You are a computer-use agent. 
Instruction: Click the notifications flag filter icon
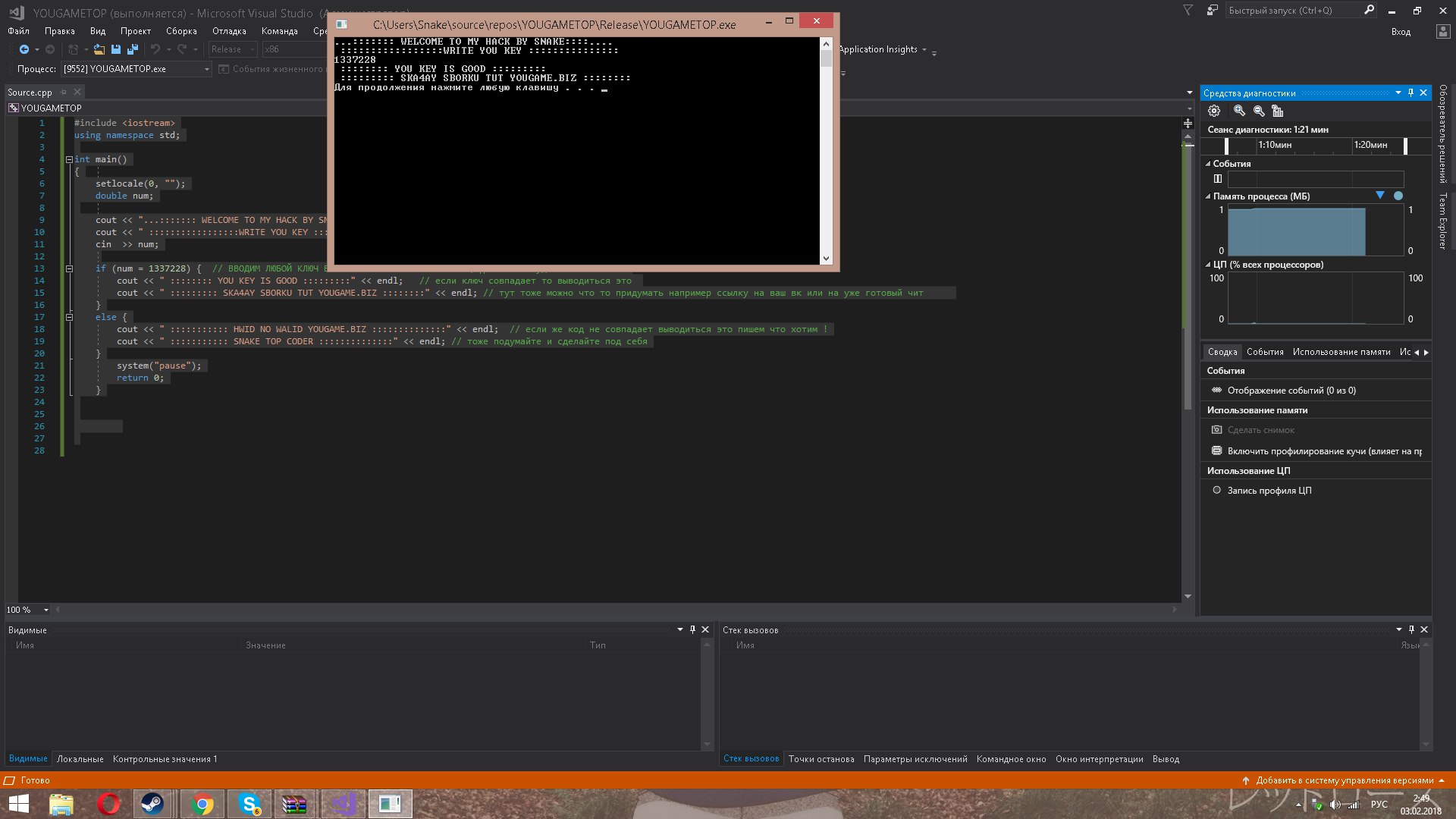pos(1188,11)
